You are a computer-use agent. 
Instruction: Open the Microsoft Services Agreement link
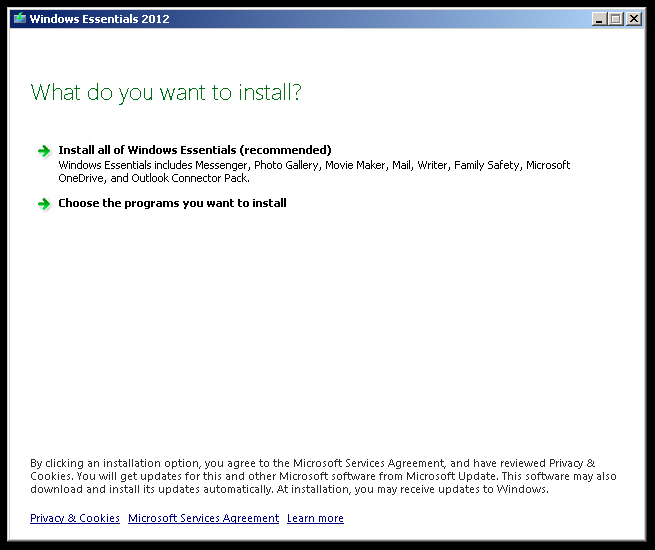(x=203, y=518)
